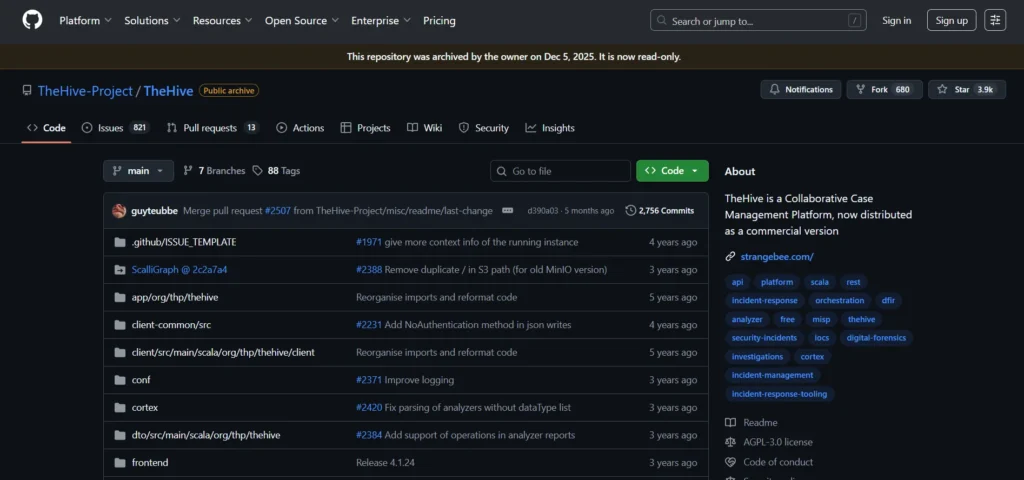Click the cortex topic tag
The height and width of the screenshot is (480, 1024).
tap(812, 357)
